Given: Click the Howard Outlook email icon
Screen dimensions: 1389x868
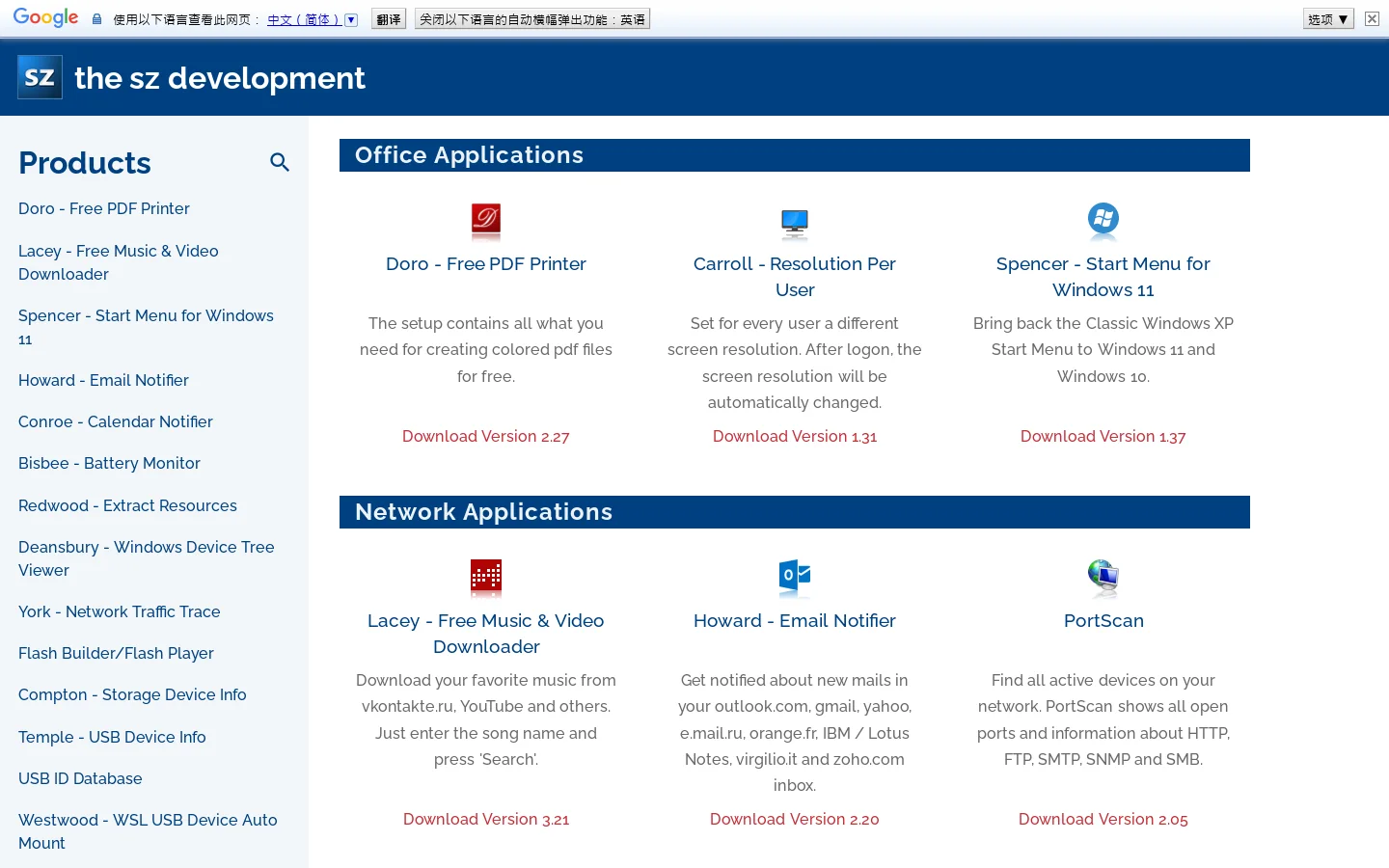Looking at the screenshot, I should click(795, 577).
